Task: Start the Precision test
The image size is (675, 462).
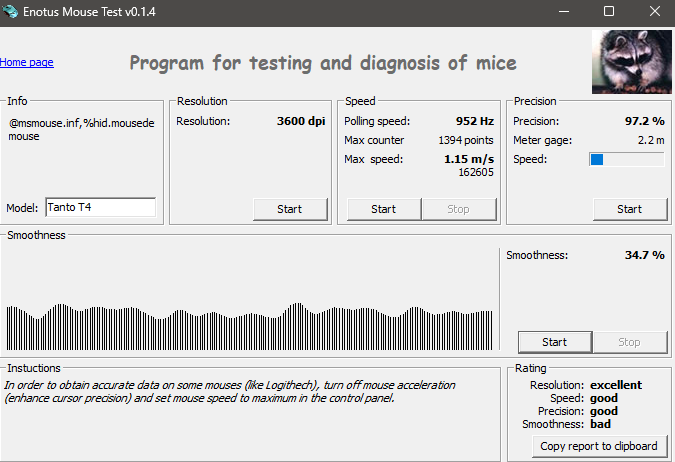Action: point(630,209)
